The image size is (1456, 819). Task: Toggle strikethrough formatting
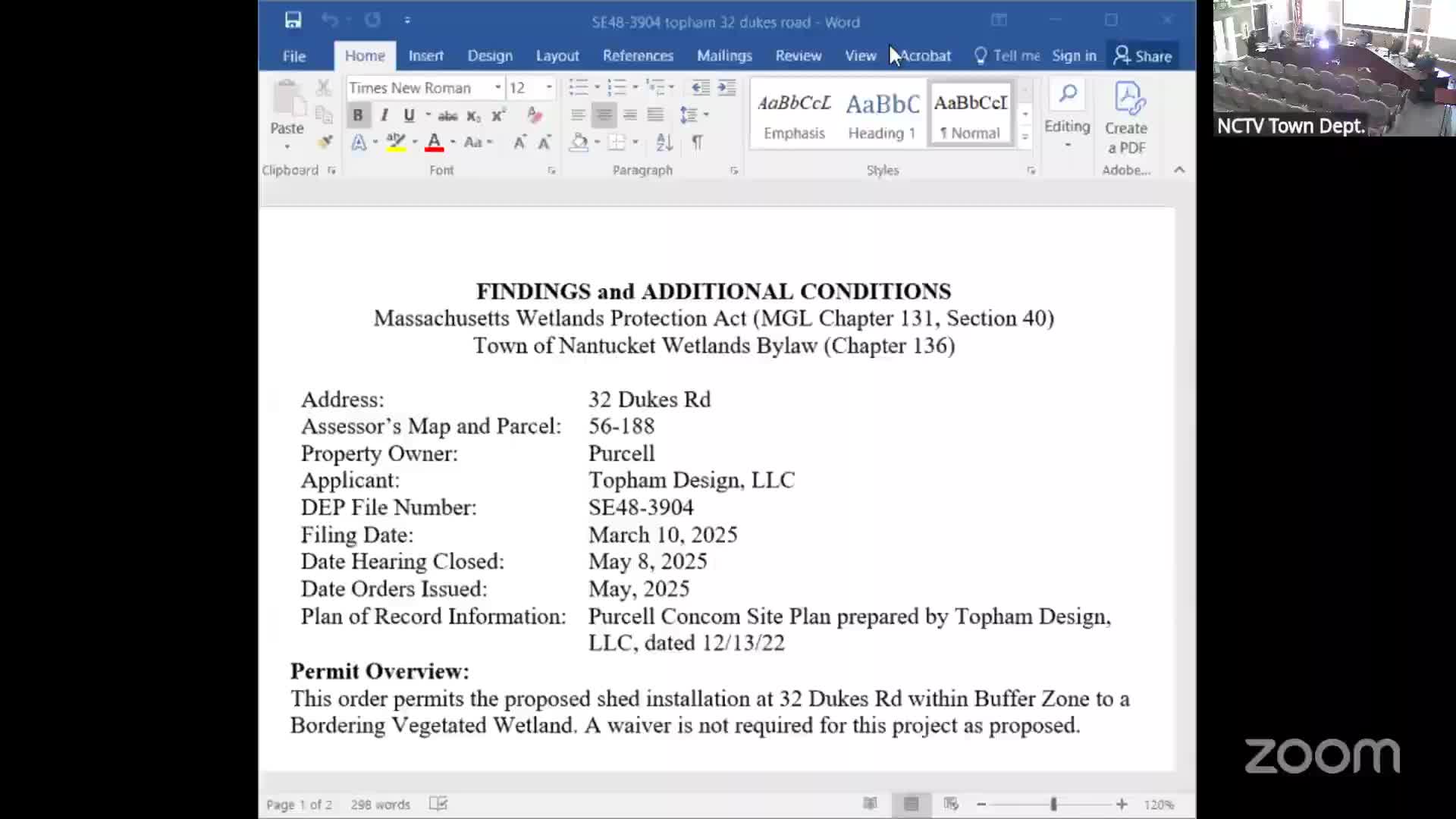pos(447,115)
